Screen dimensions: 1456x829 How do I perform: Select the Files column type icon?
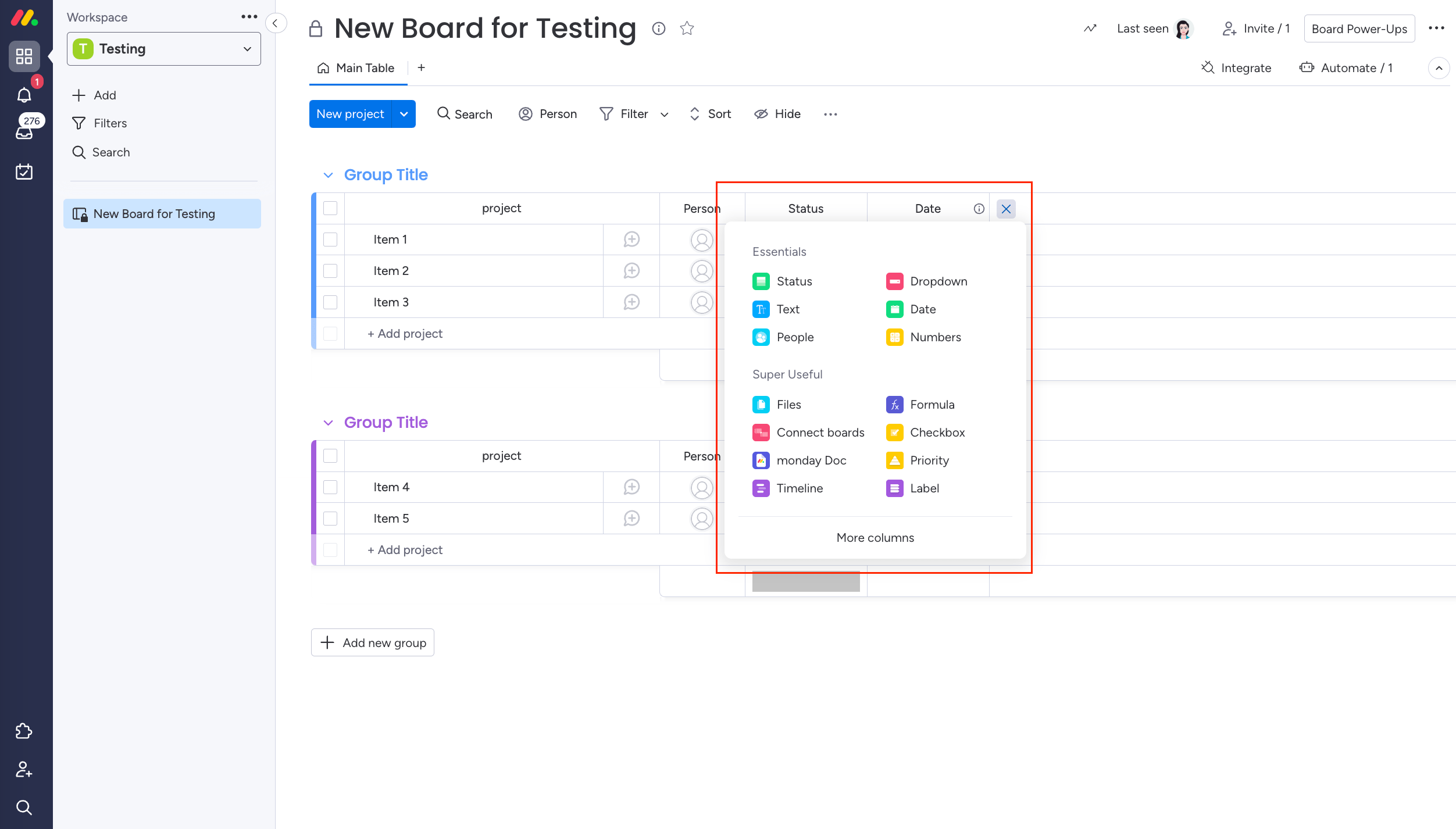[761, 404]
